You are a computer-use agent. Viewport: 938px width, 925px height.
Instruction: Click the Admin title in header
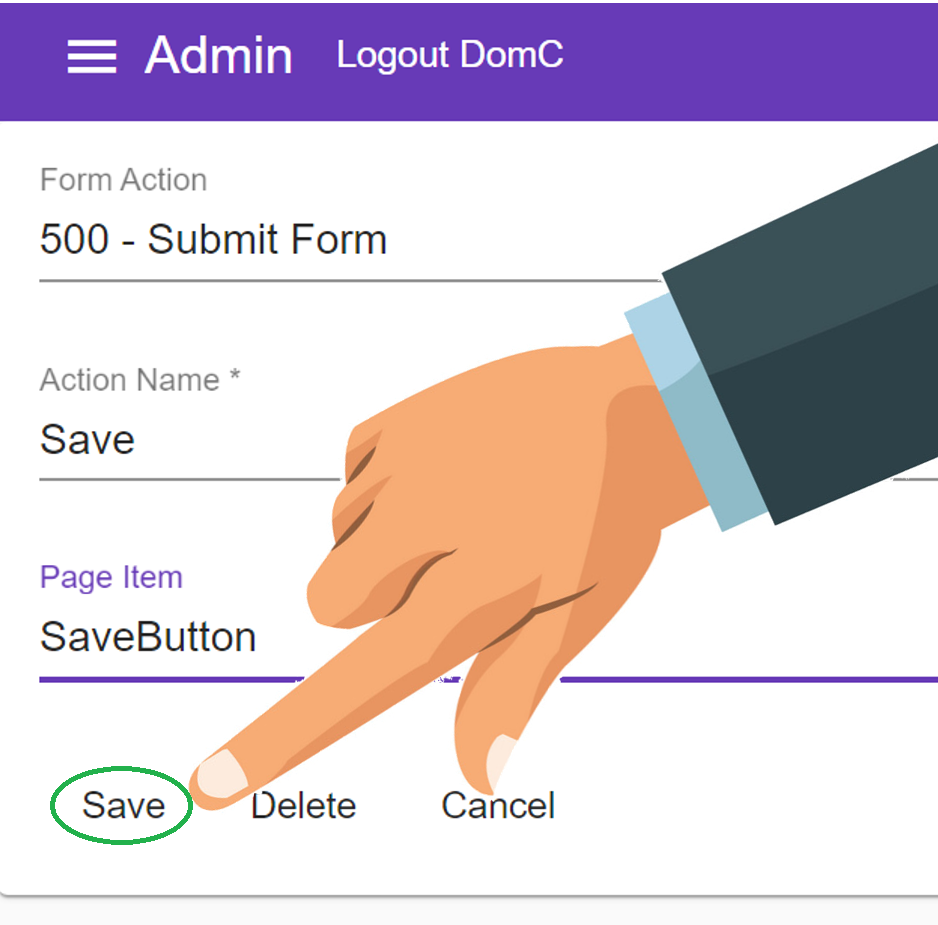(218, 56)
